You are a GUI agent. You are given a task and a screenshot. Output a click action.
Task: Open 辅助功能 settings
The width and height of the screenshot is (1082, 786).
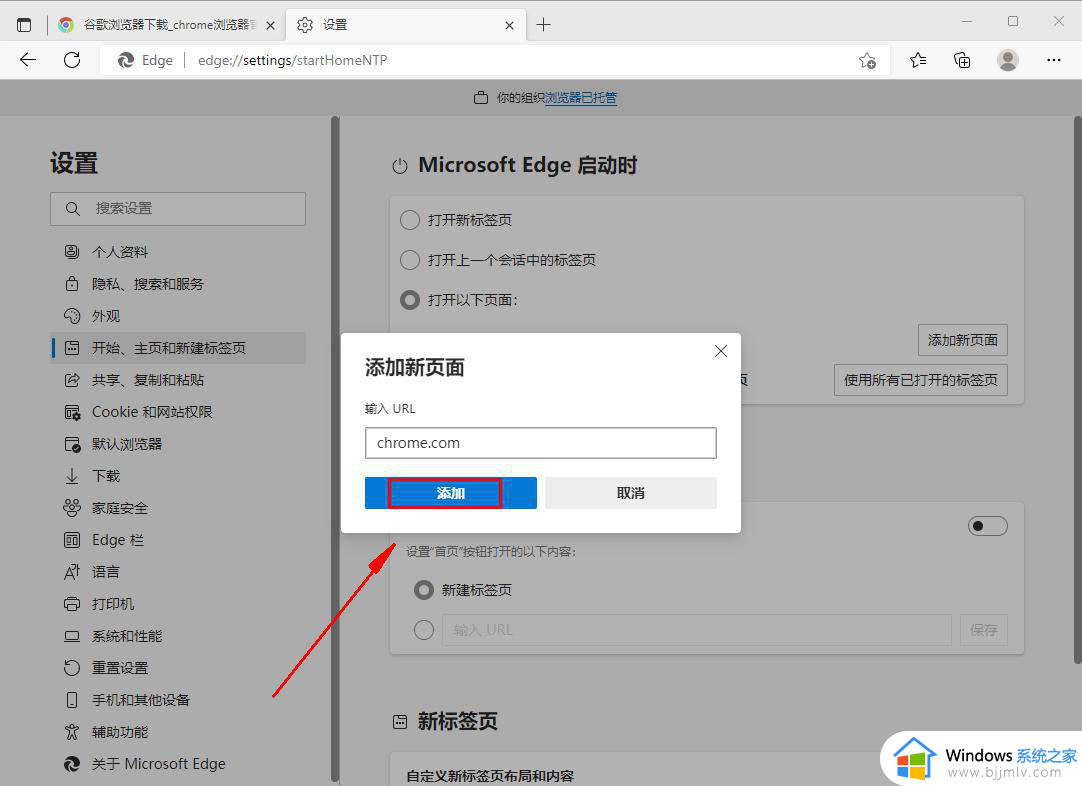pyautogui.click(x=178, y=731)
